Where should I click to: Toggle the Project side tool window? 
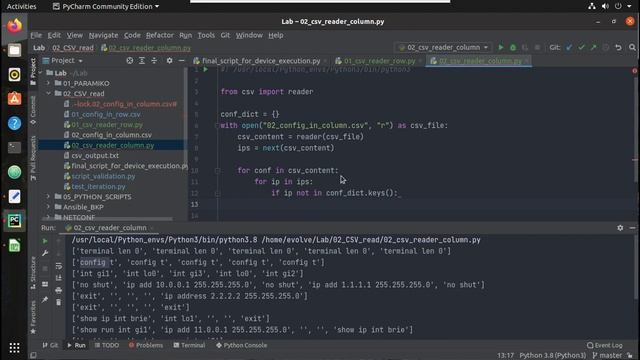[33, 72]
